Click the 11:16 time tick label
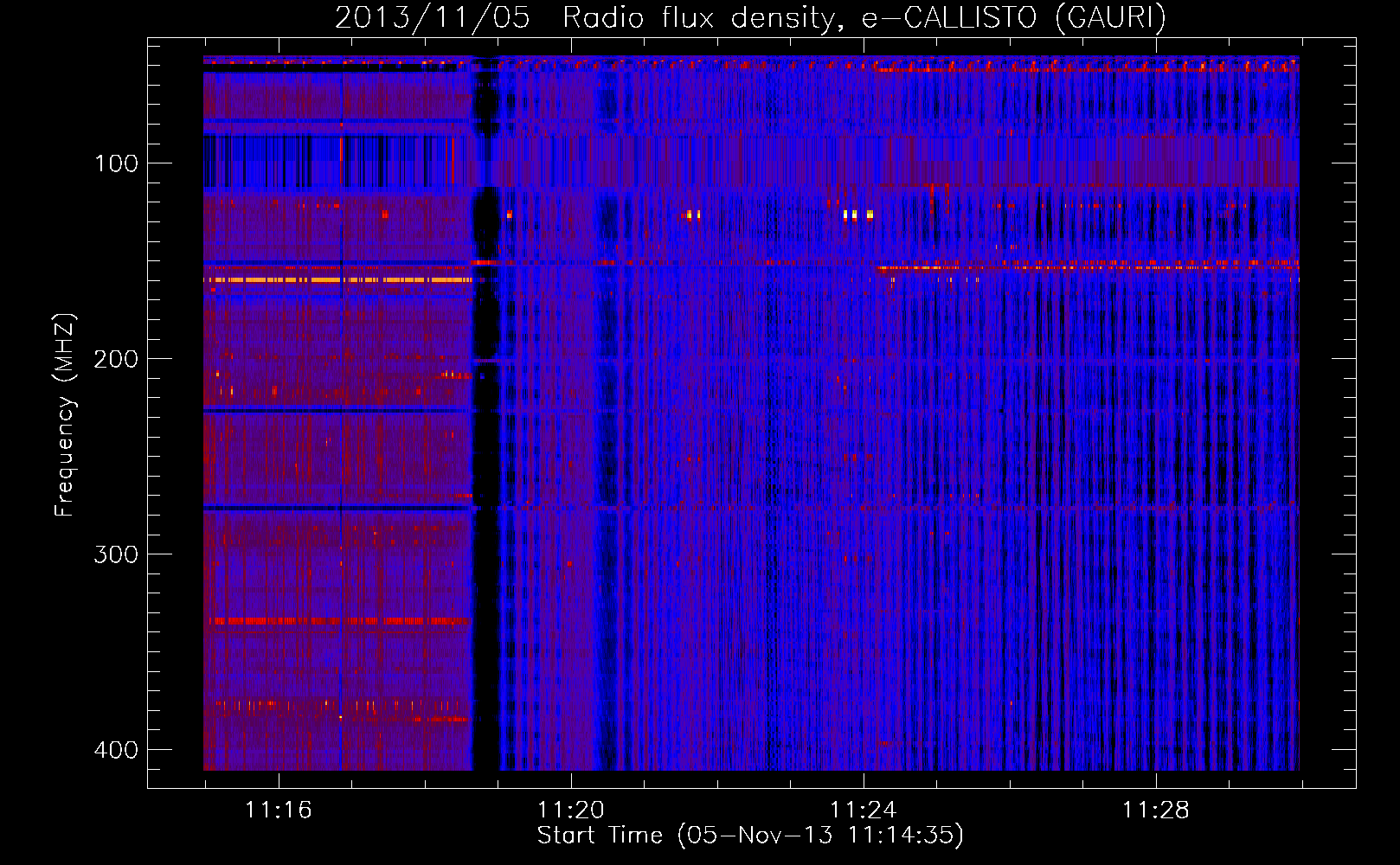1400x865 pixels. [278, 811]
